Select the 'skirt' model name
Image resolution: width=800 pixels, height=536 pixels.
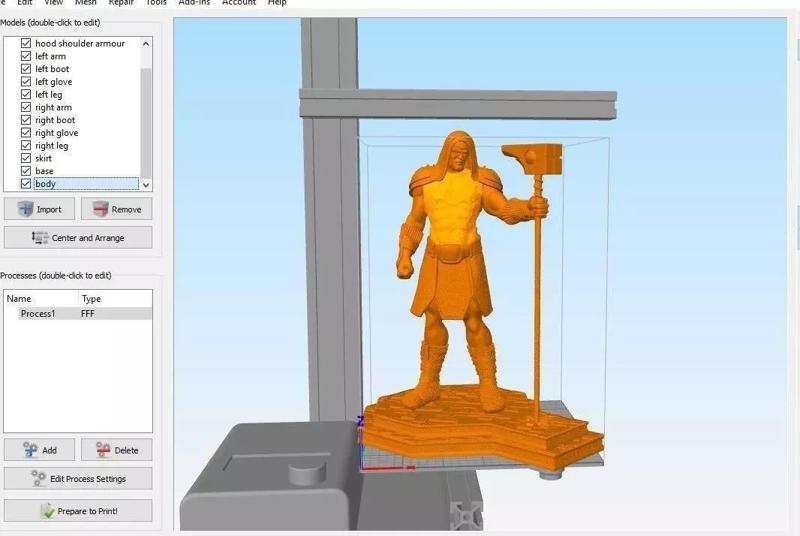pyautogui.click(x=43, y=158)
